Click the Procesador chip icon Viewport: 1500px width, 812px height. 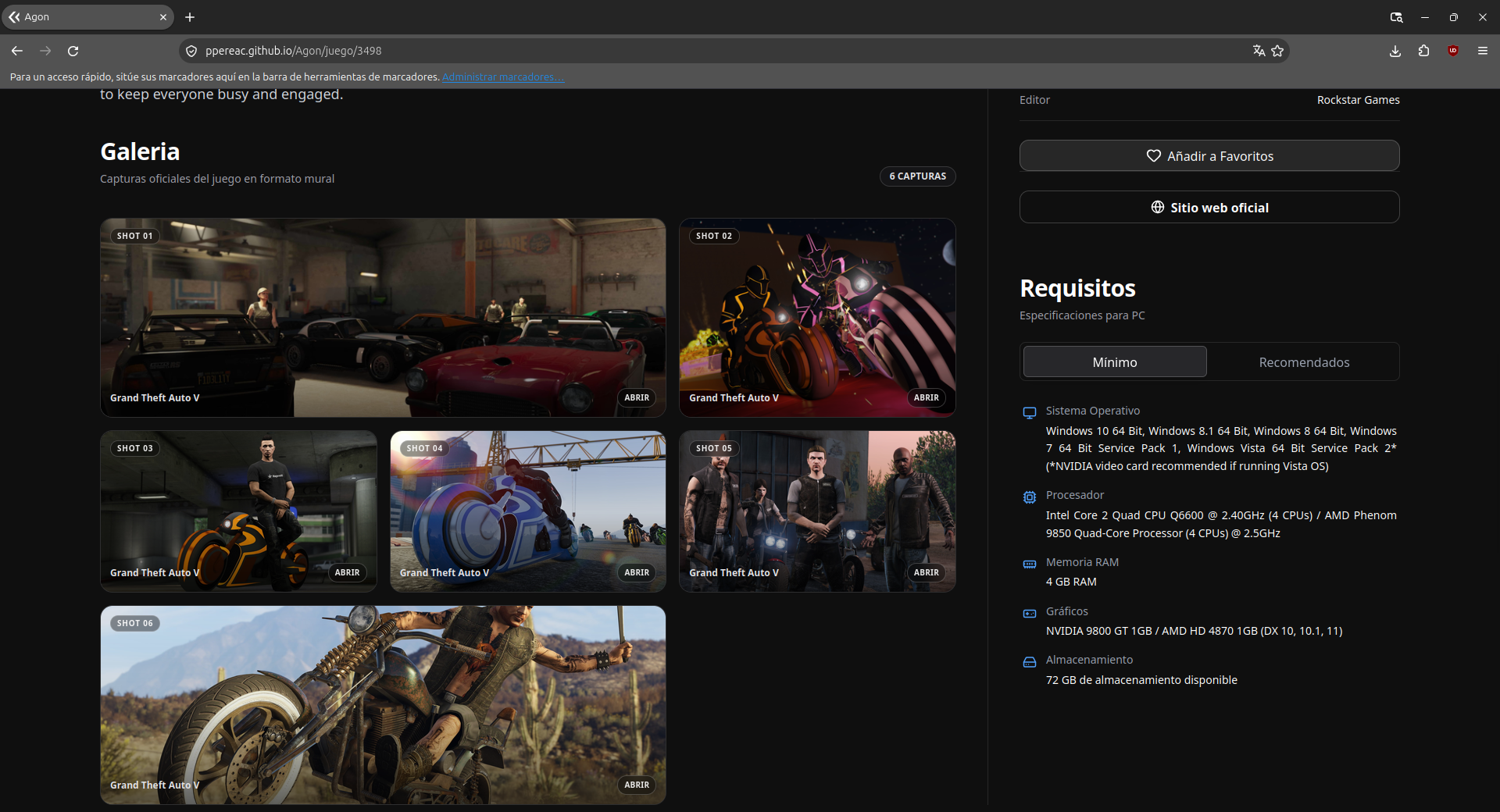click(1030, 497)
